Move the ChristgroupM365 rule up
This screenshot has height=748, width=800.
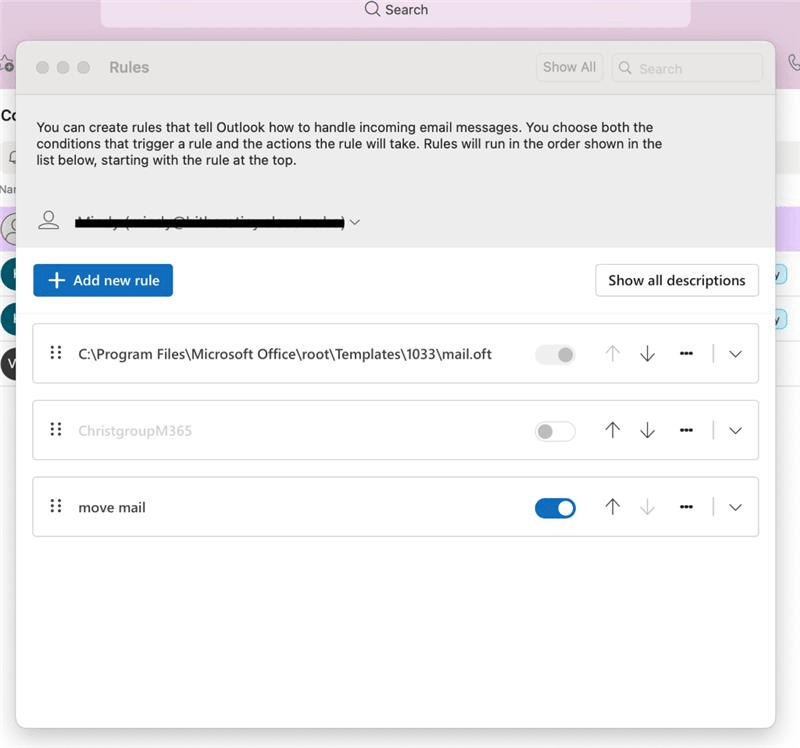(612, 430)
